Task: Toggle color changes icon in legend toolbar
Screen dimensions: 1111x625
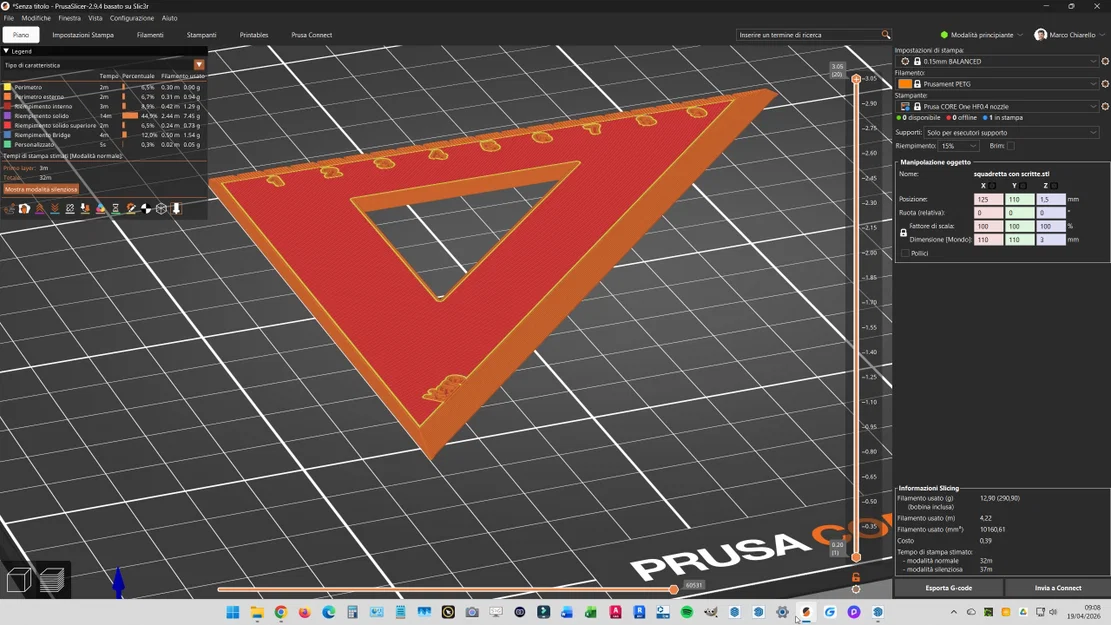Action: coord(100,208)
